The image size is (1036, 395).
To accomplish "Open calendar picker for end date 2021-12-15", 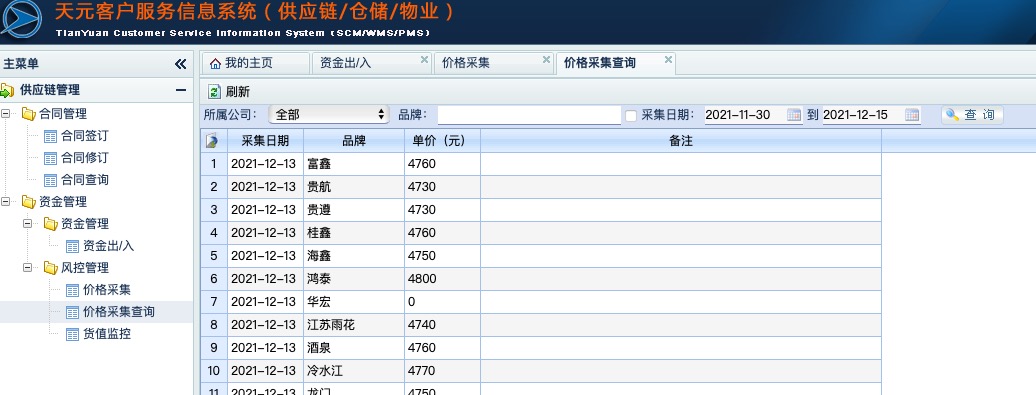I will click(912, 115).
